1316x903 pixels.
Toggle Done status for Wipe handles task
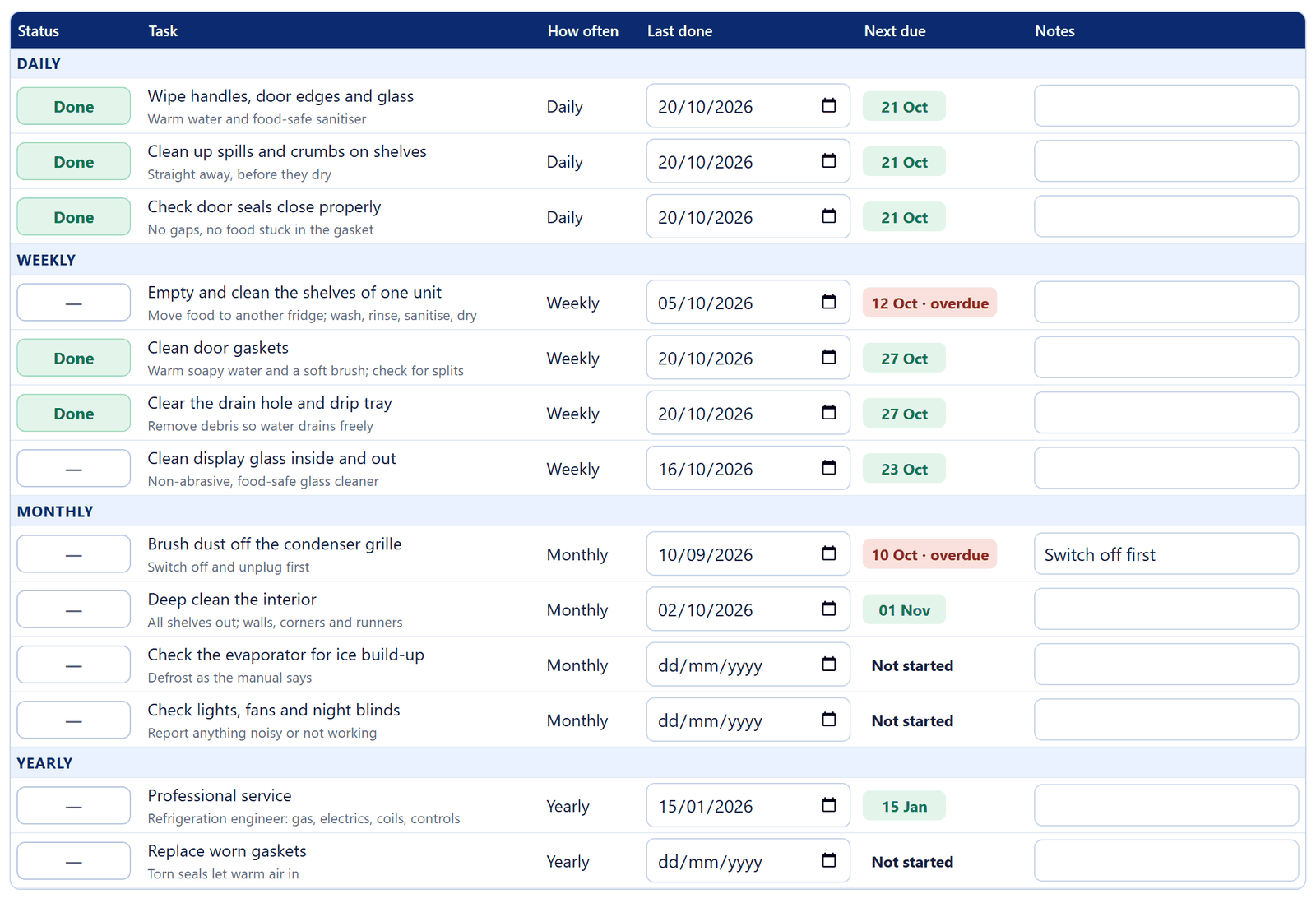tap(73, 106)
